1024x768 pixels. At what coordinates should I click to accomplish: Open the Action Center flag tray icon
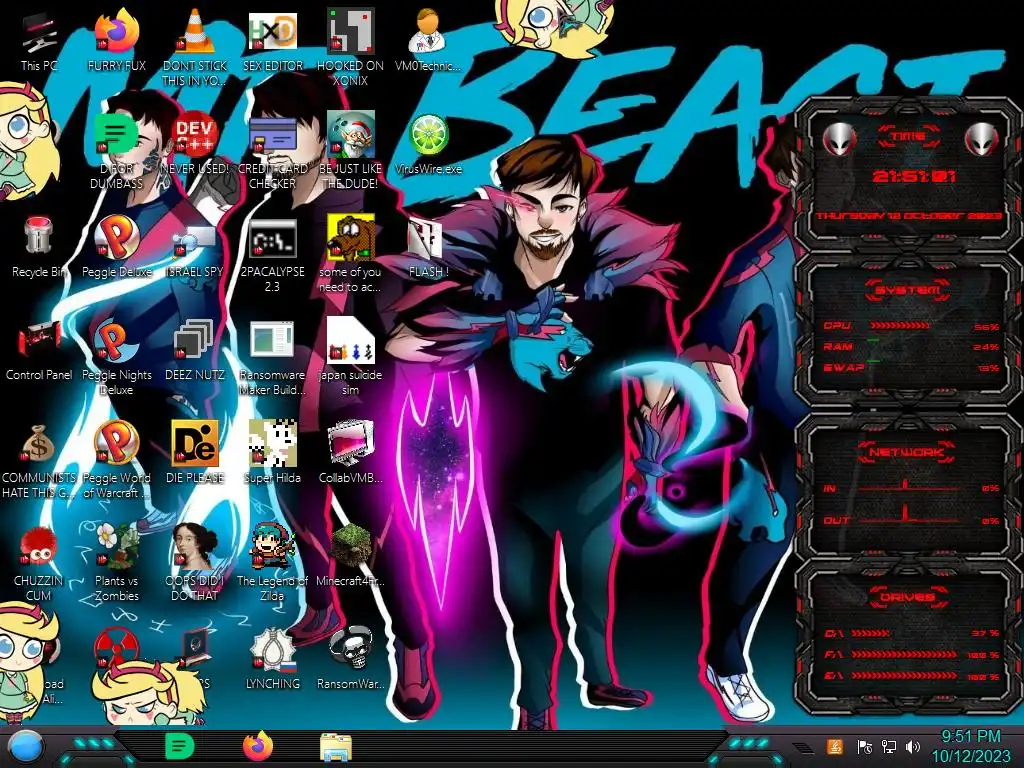click(x=865, y=747)
